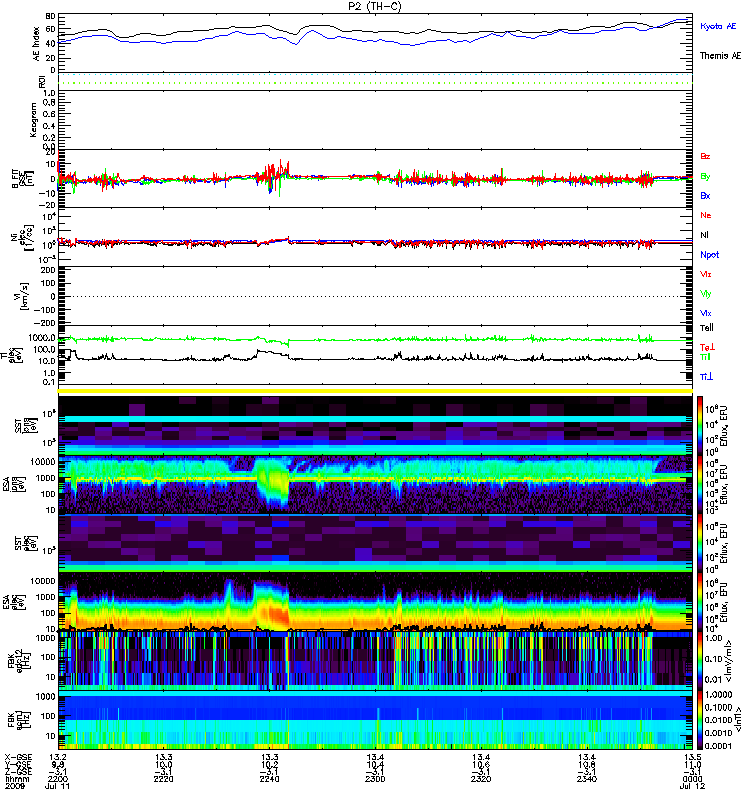Select the Kyoto AE legend label

[x=718, y=26]
